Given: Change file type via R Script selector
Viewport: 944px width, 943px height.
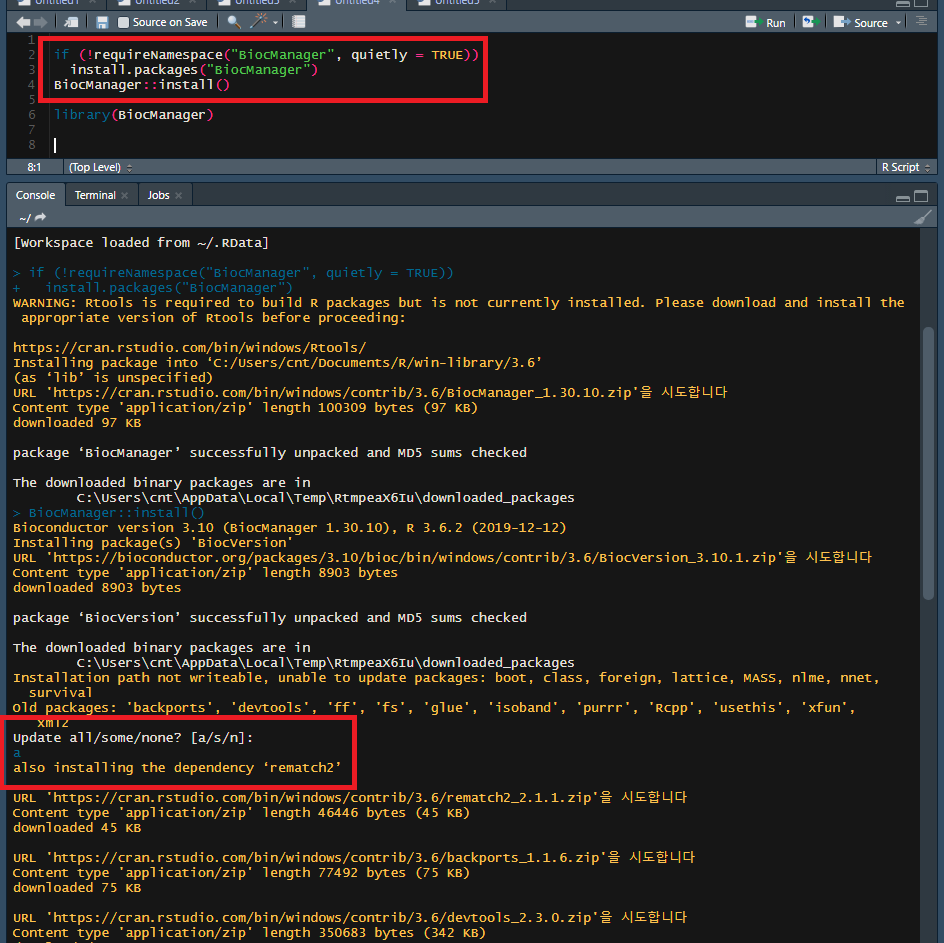Looking at the screenshot, I should coord(905,167).
